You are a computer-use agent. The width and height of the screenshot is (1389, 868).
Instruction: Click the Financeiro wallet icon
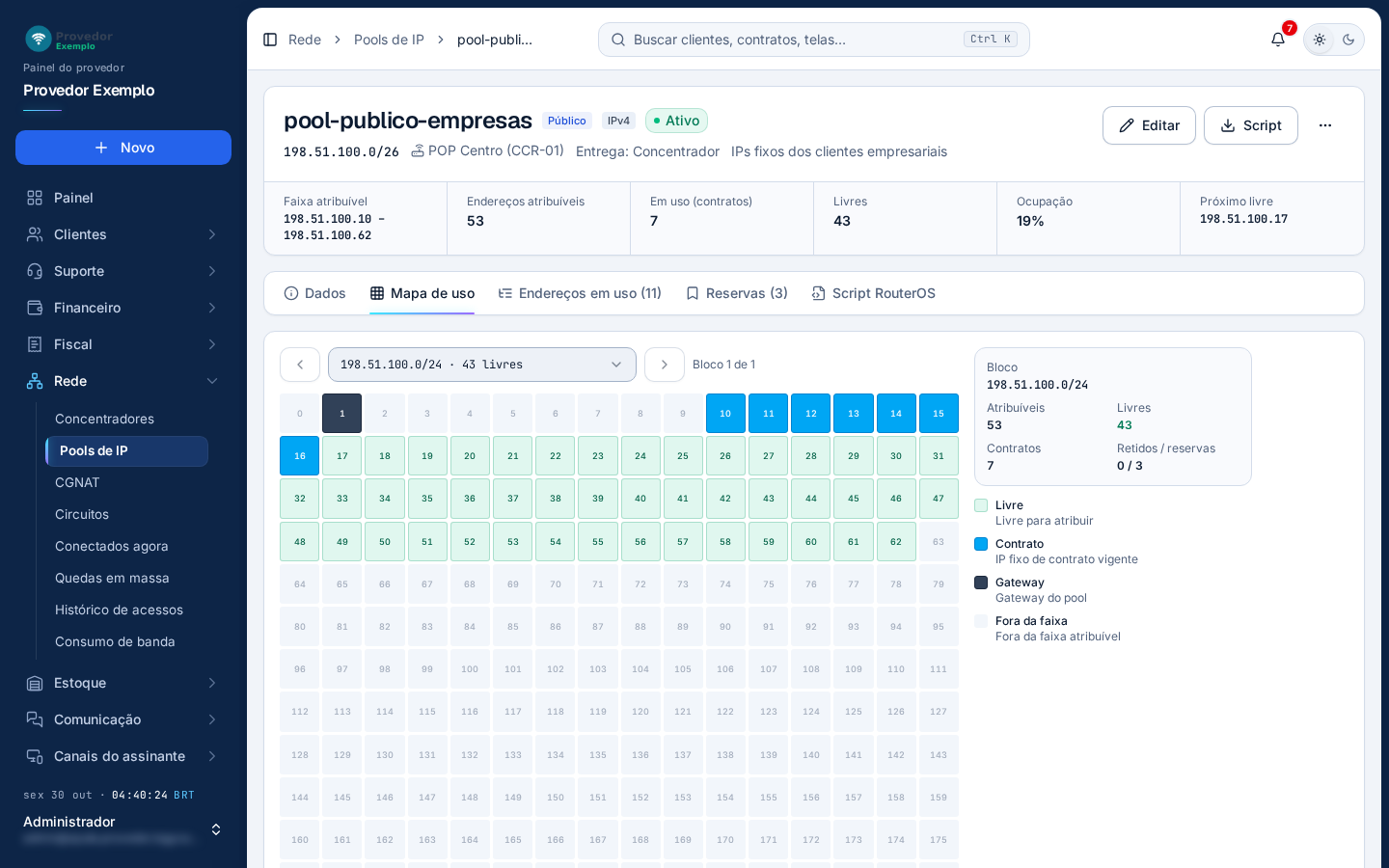[x=35, y=308]
